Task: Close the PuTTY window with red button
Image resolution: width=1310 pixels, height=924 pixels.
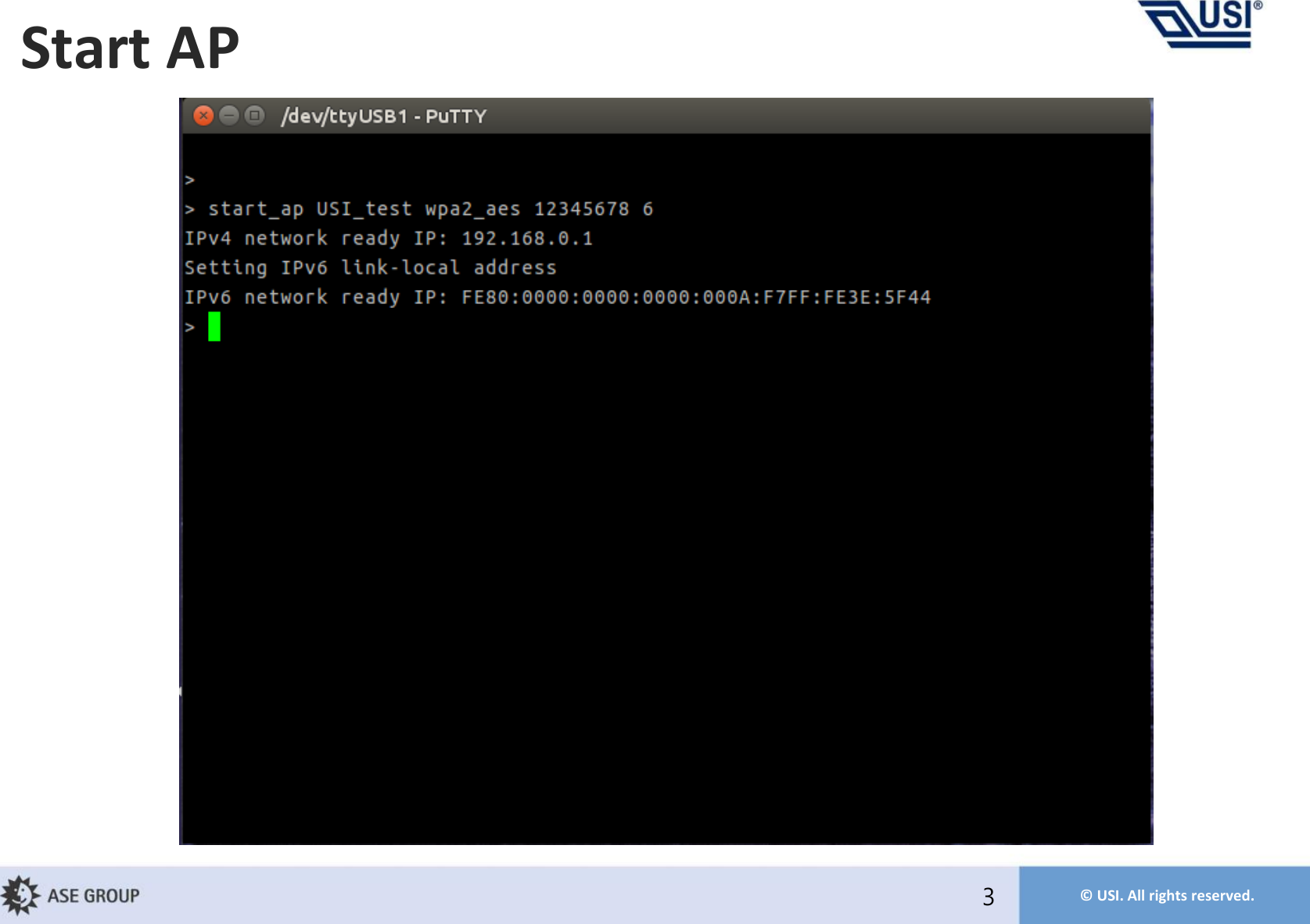Action: pos(203,116)
